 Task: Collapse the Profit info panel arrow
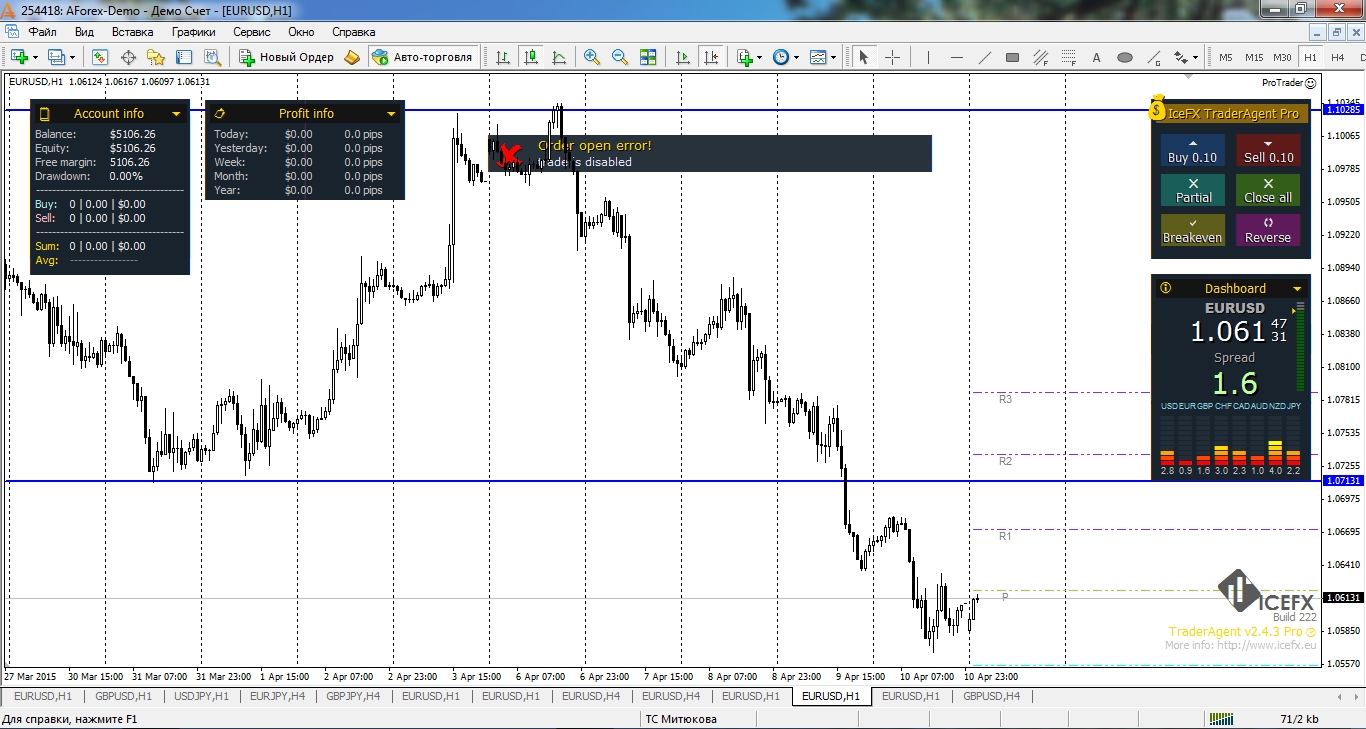pyautogui.click(x=391, y=114)
